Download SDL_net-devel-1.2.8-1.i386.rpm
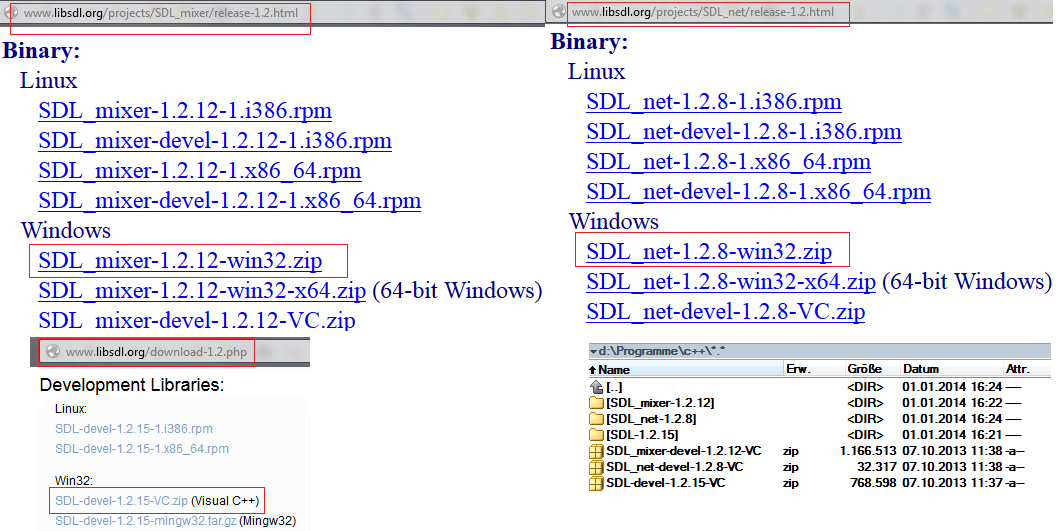1058x531 pixels. [744, 132]
